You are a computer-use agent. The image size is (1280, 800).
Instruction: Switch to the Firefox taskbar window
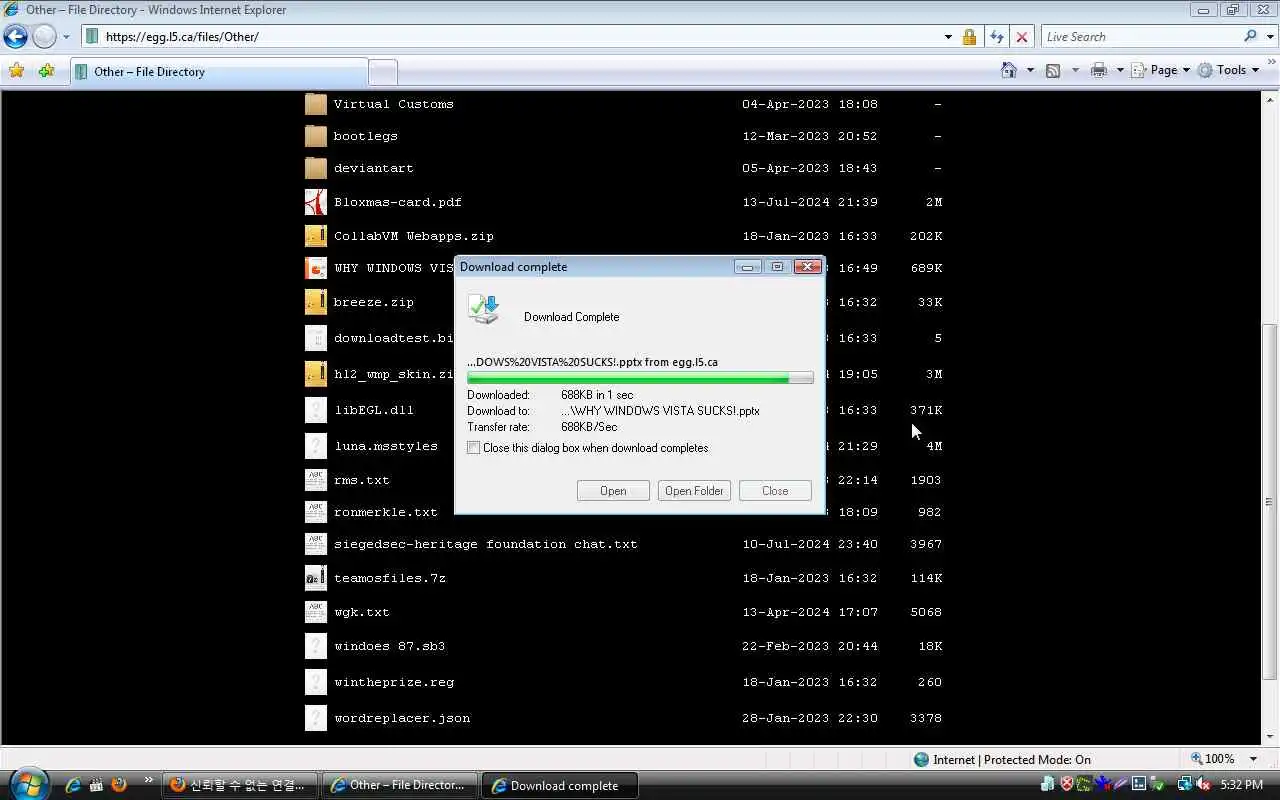pyautogui.click(x=240, y=785)
